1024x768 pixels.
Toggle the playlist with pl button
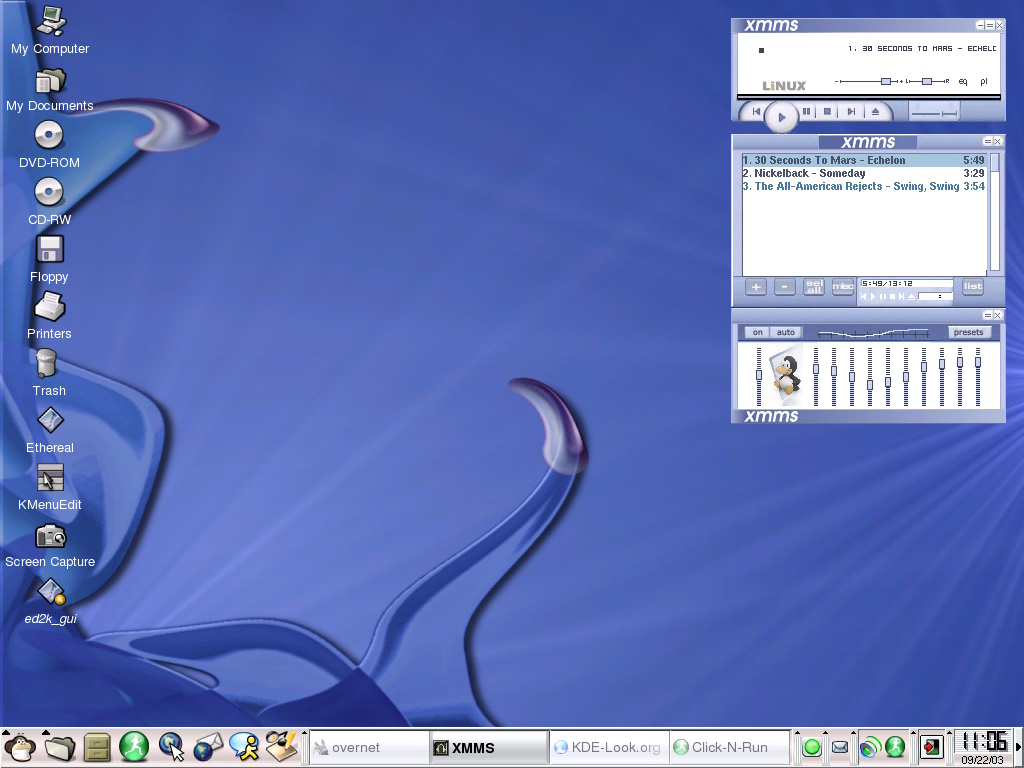point(984,82)
